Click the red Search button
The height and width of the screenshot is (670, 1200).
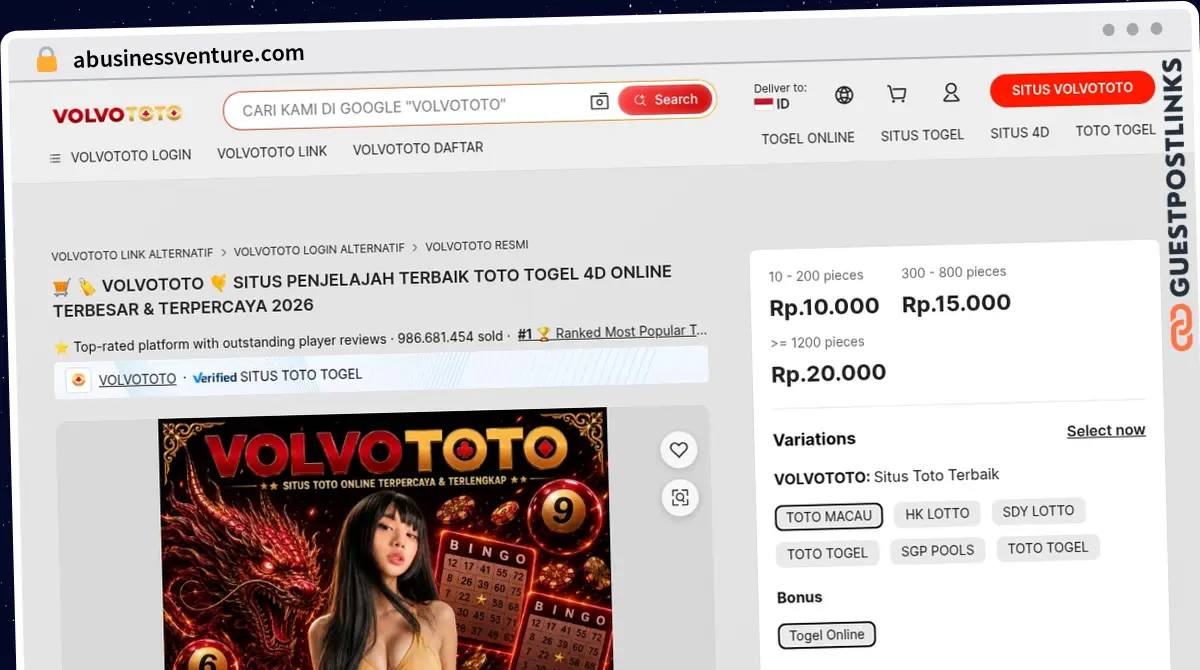pyautogui.click(x=665, y=99)
